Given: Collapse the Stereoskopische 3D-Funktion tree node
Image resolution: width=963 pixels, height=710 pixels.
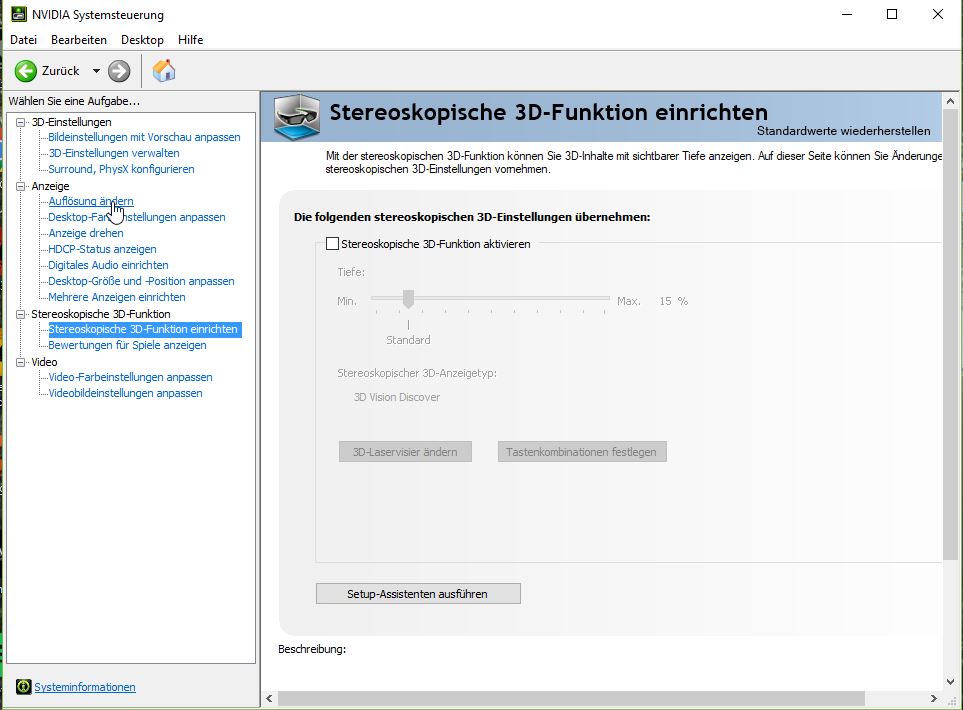Looking at the screenshot, I should 20,314.
